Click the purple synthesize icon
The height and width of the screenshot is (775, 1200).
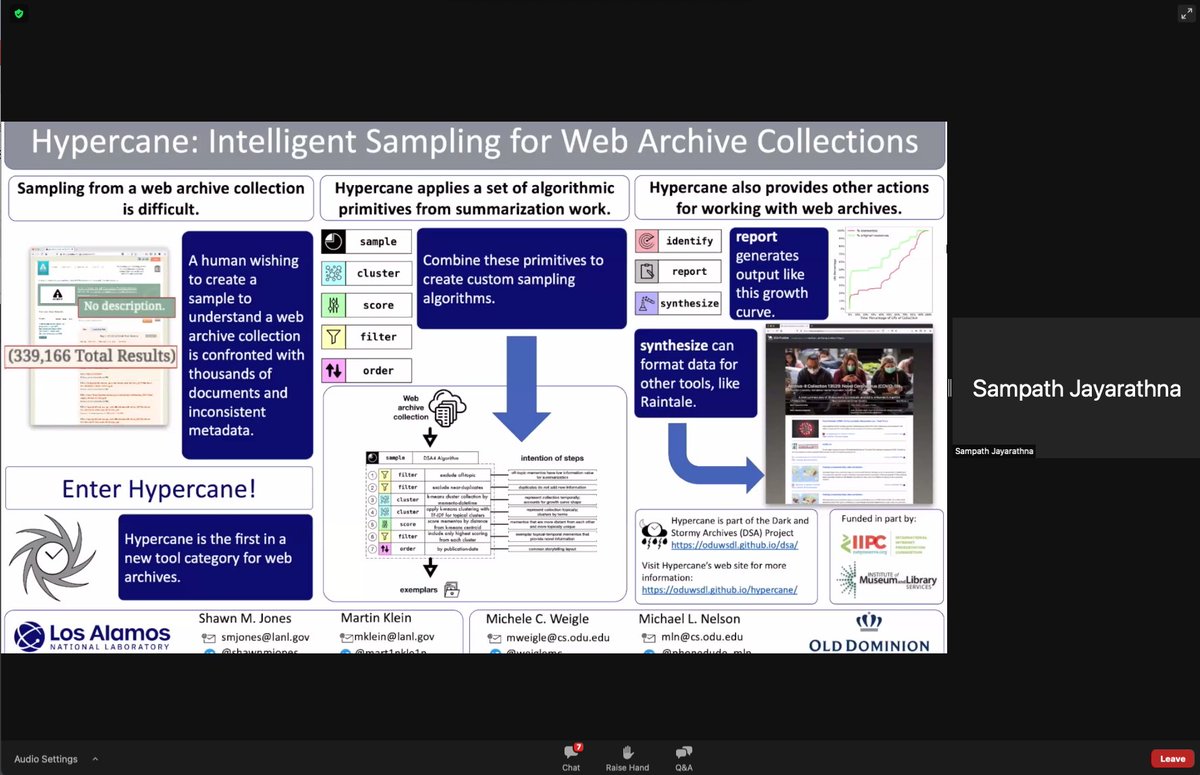coord(647,302)
